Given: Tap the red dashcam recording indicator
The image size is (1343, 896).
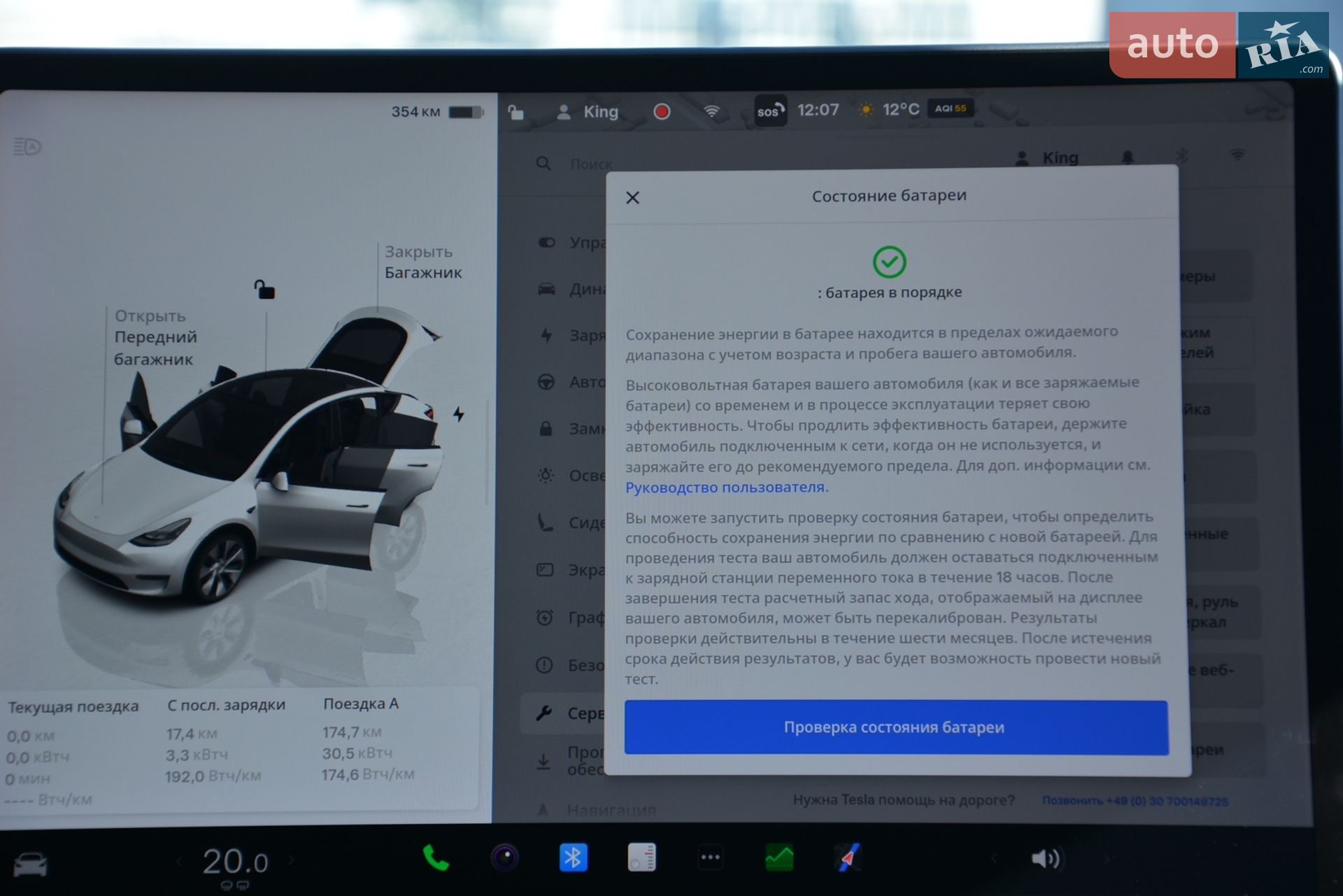Looking at the screenshot, I should [662, 111].
